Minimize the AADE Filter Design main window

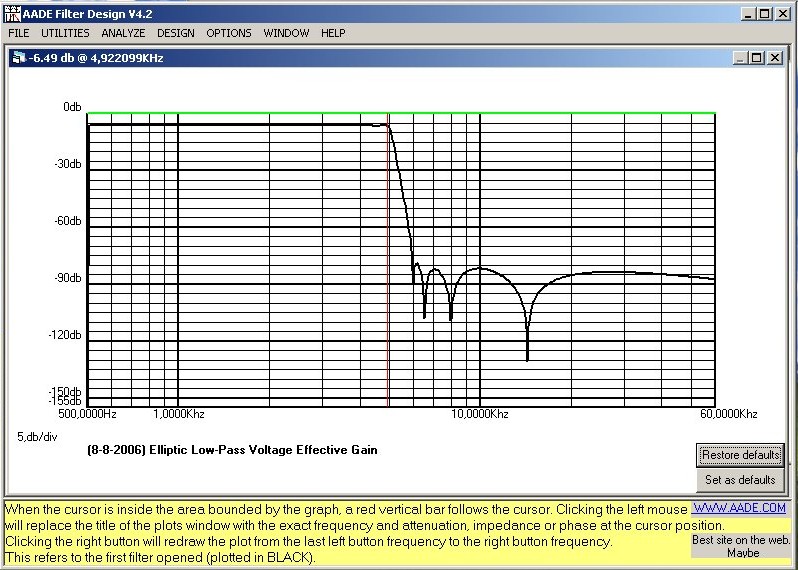click(x=748, y=13)
